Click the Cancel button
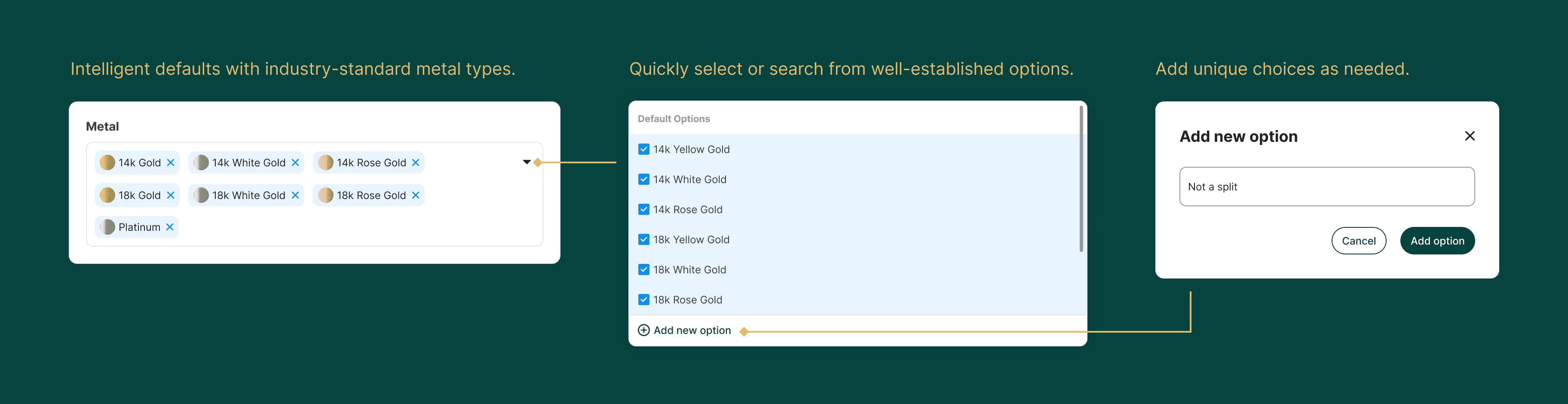The image size is (1568, 404). point(1358,241)
